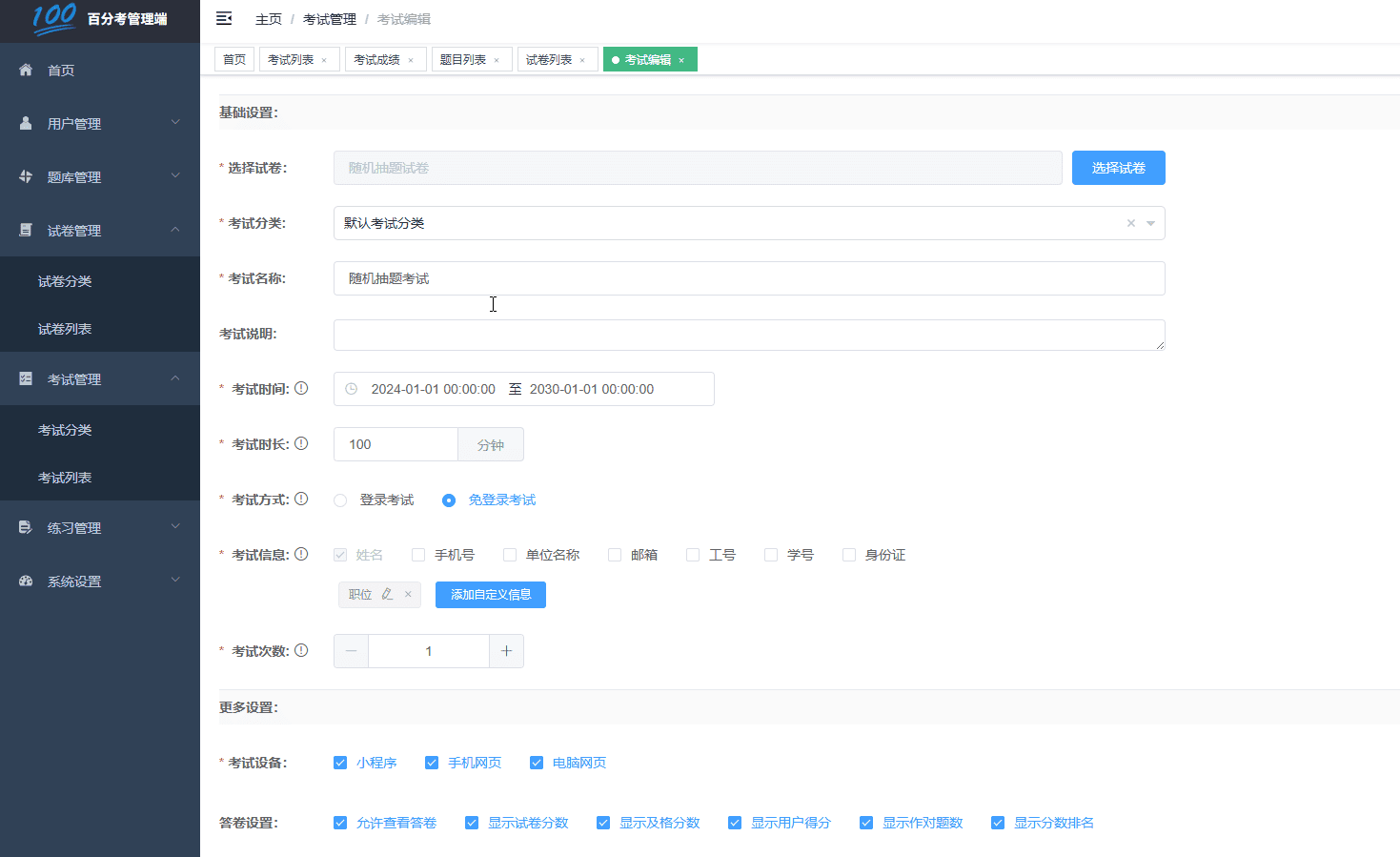The height and width of the screenshot is (857, 1400).
Task: Expand the 用户管理 menu chevron
Action: click(x=174, y=122)
